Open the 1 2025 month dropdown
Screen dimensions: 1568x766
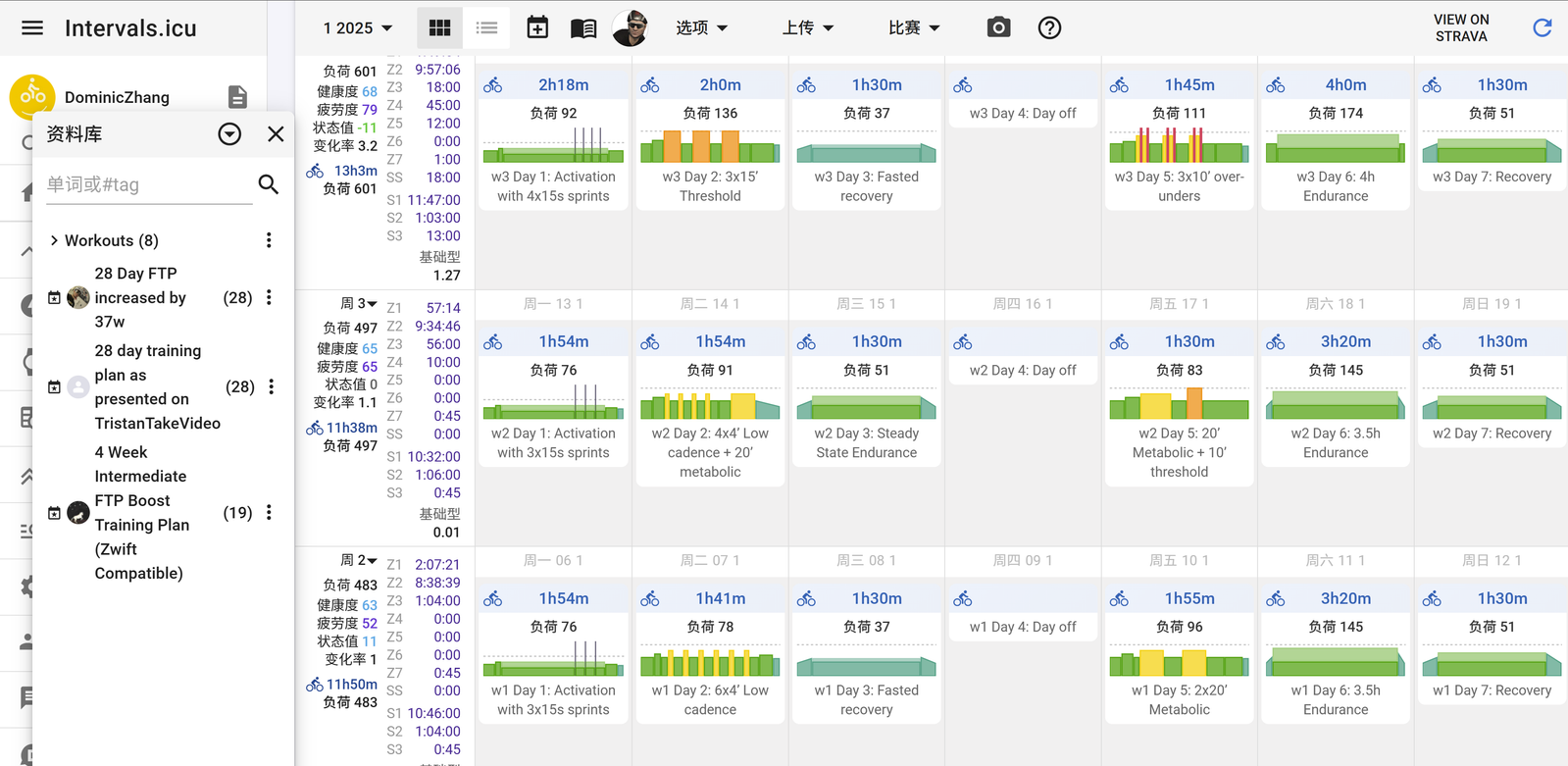(358, 28)
